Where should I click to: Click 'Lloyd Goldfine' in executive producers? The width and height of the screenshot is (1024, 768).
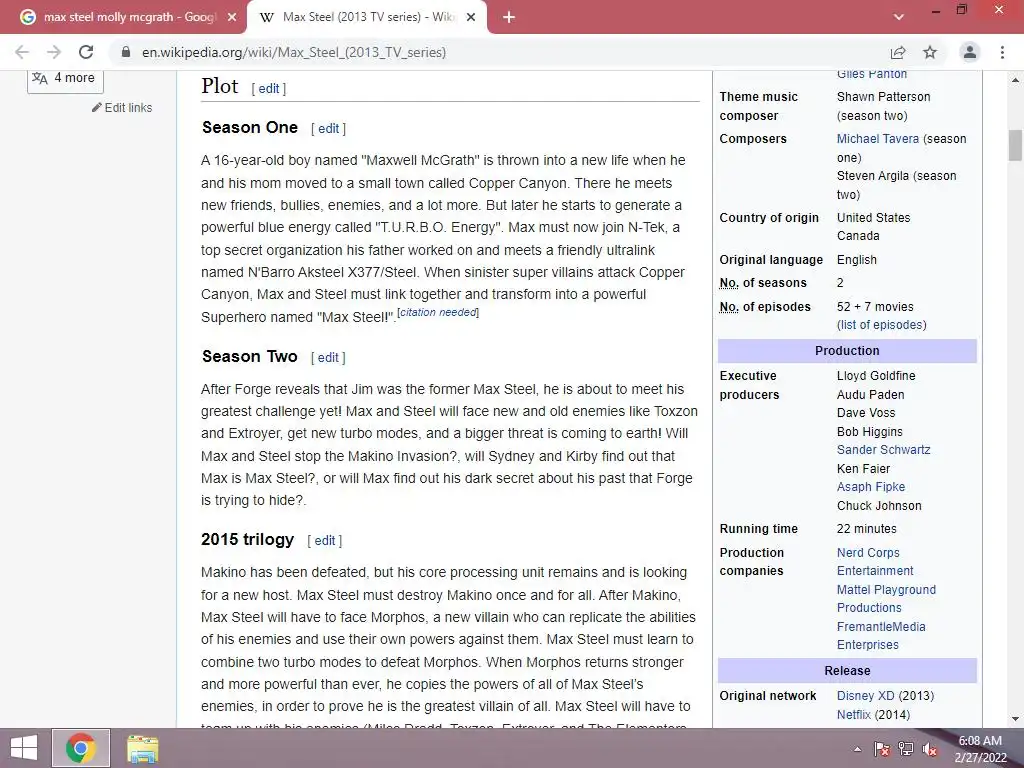pyautogui.click(x=876, y=376)
